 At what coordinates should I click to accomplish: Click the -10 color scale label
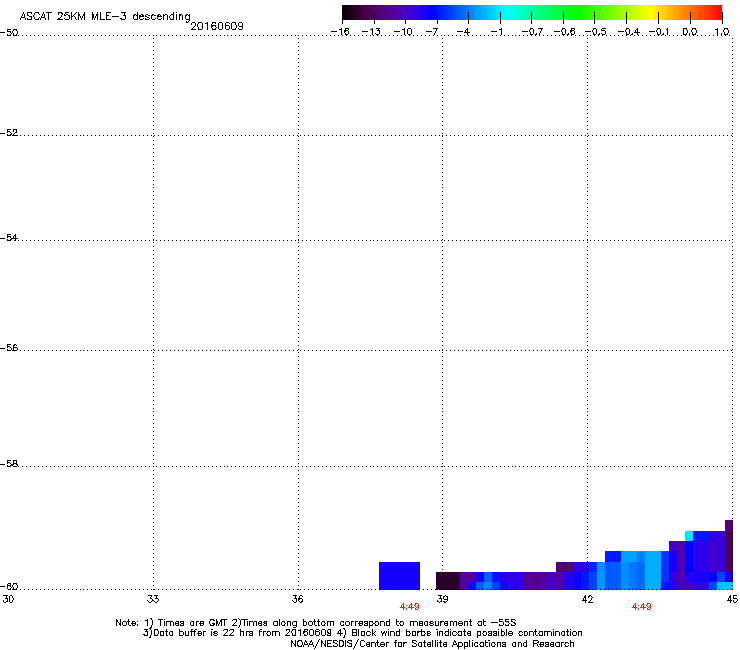click(x=403, y=32)
